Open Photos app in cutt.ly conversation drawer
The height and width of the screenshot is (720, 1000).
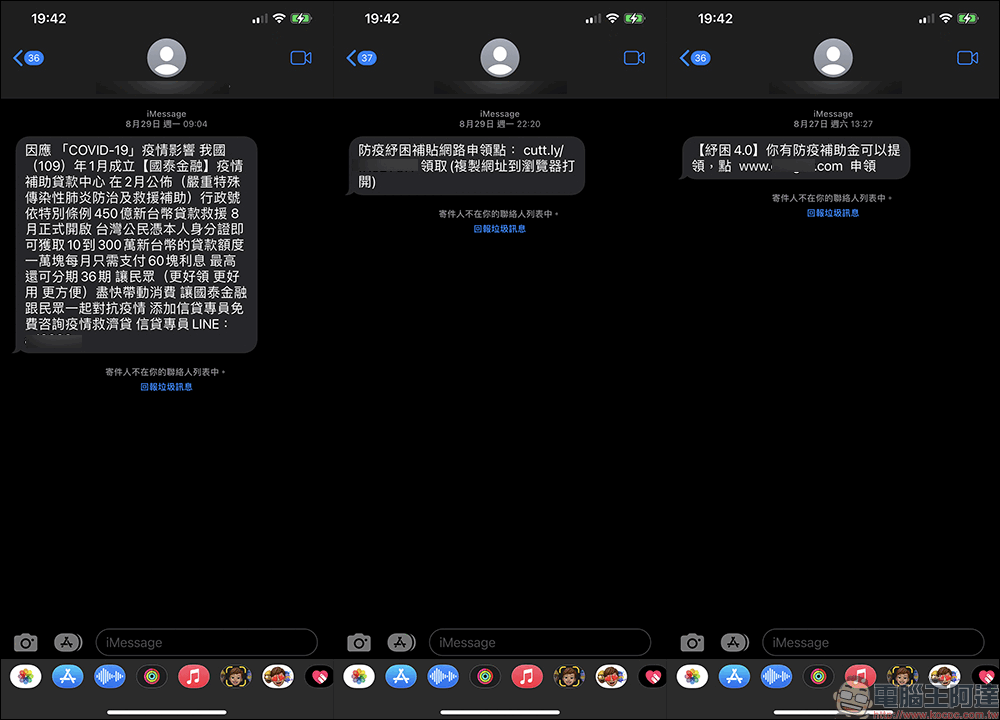[x=359, y=676]
